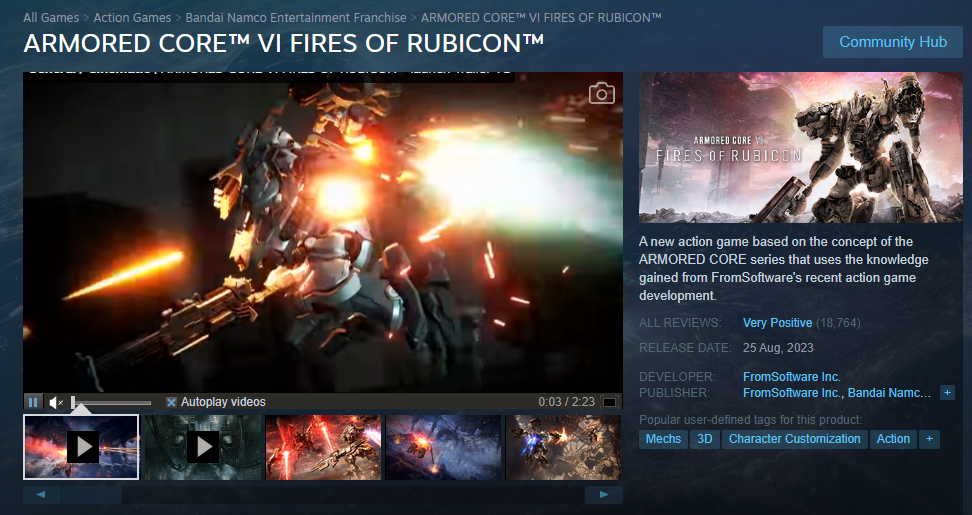Expand more tags with plus button
Viewport: 972px width, 515px height.
point(929,439)
